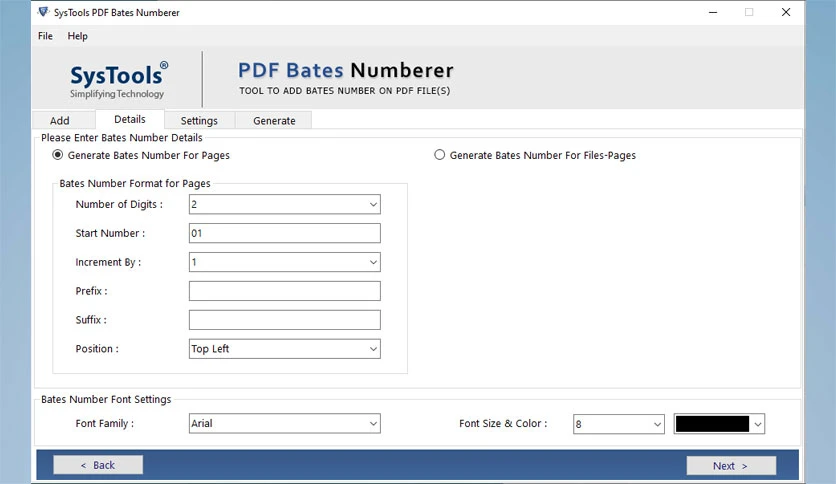Image resolution: width=836 pixels, height=484 pixels.
Task: Open the File menu
Action: point(45,36)
